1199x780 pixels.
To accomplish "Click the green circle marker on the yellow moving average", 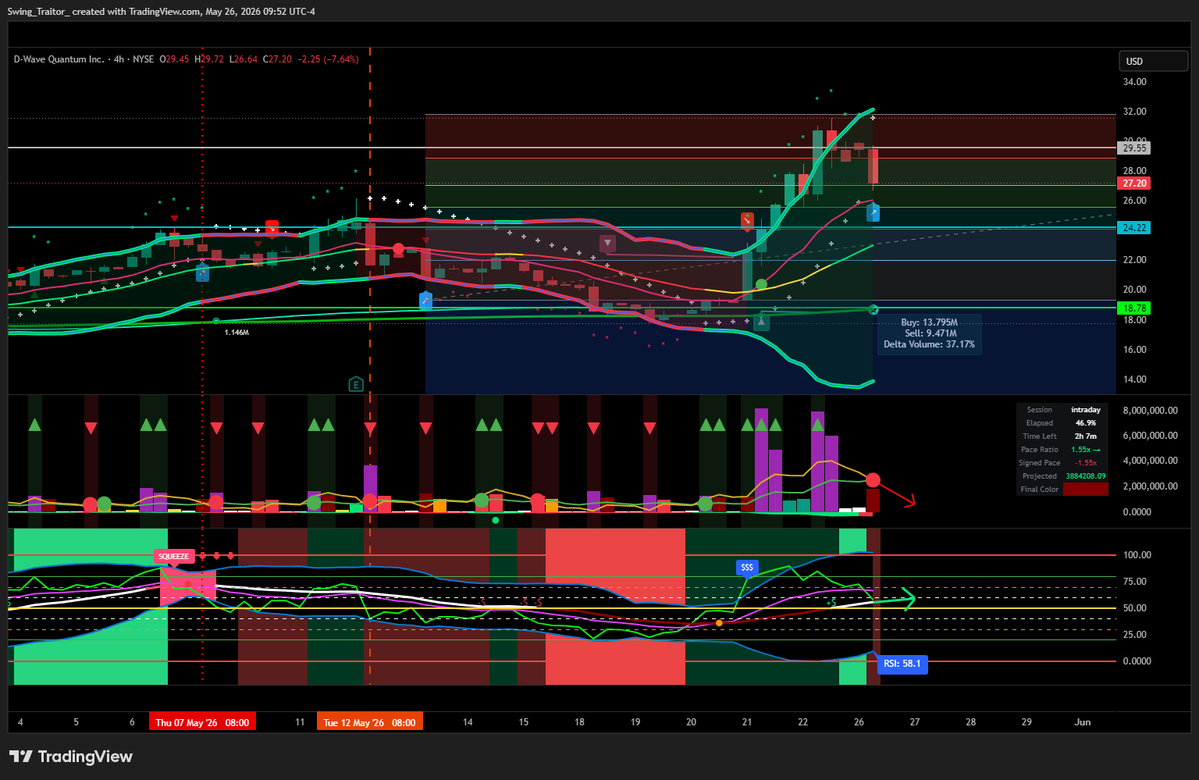I will pos(761,284).
